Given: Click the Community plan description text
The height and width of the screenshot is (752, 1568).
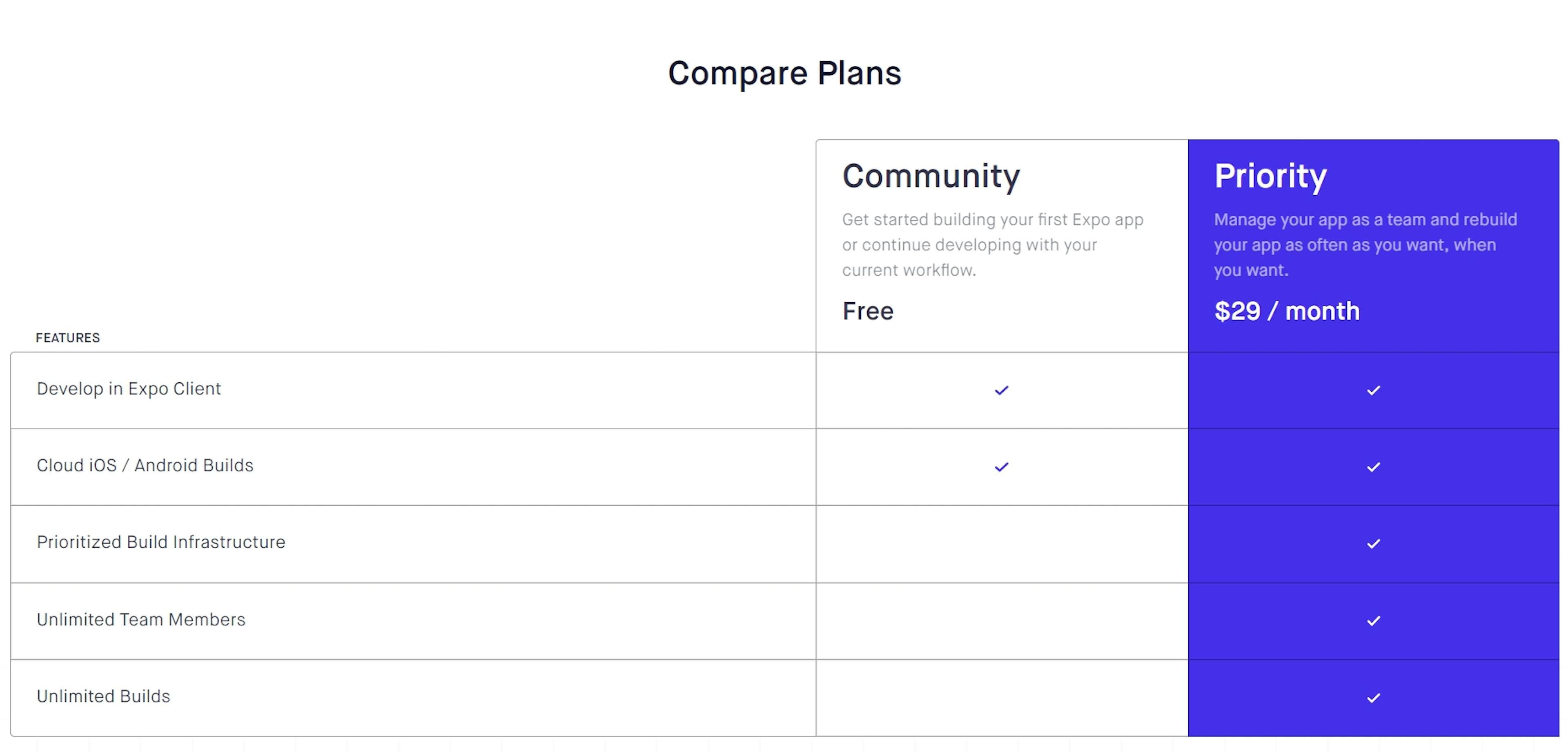Looking at the screenshot, I should (x=993, y=245).
